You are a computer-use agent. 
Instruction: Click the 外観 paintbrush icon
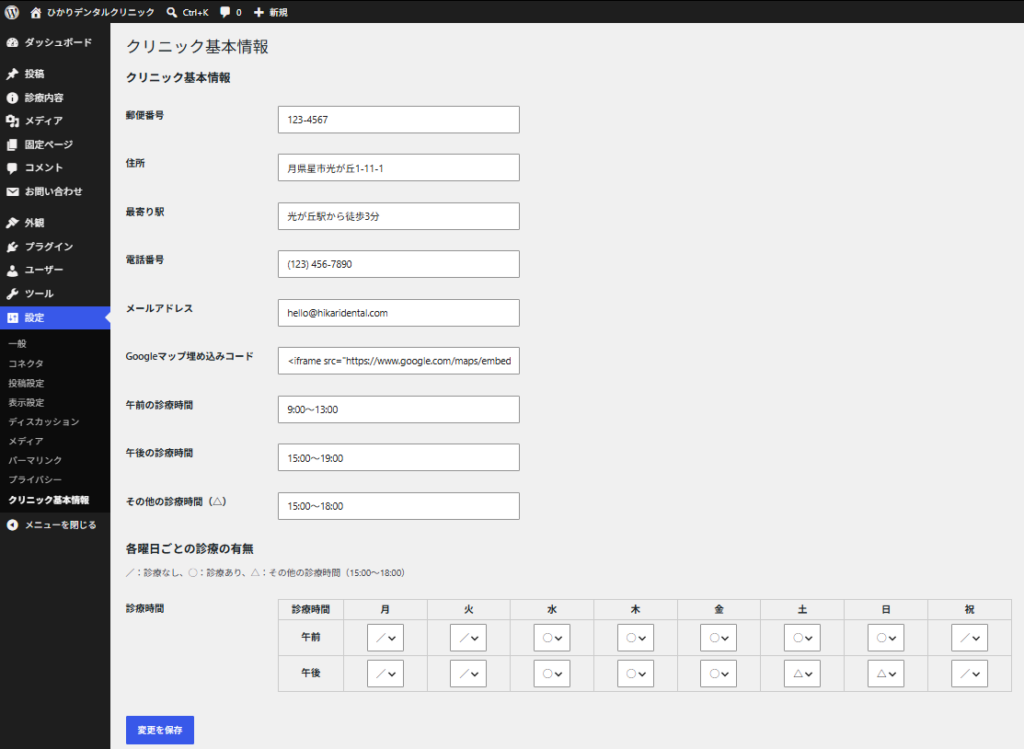(x=12, y=223)
